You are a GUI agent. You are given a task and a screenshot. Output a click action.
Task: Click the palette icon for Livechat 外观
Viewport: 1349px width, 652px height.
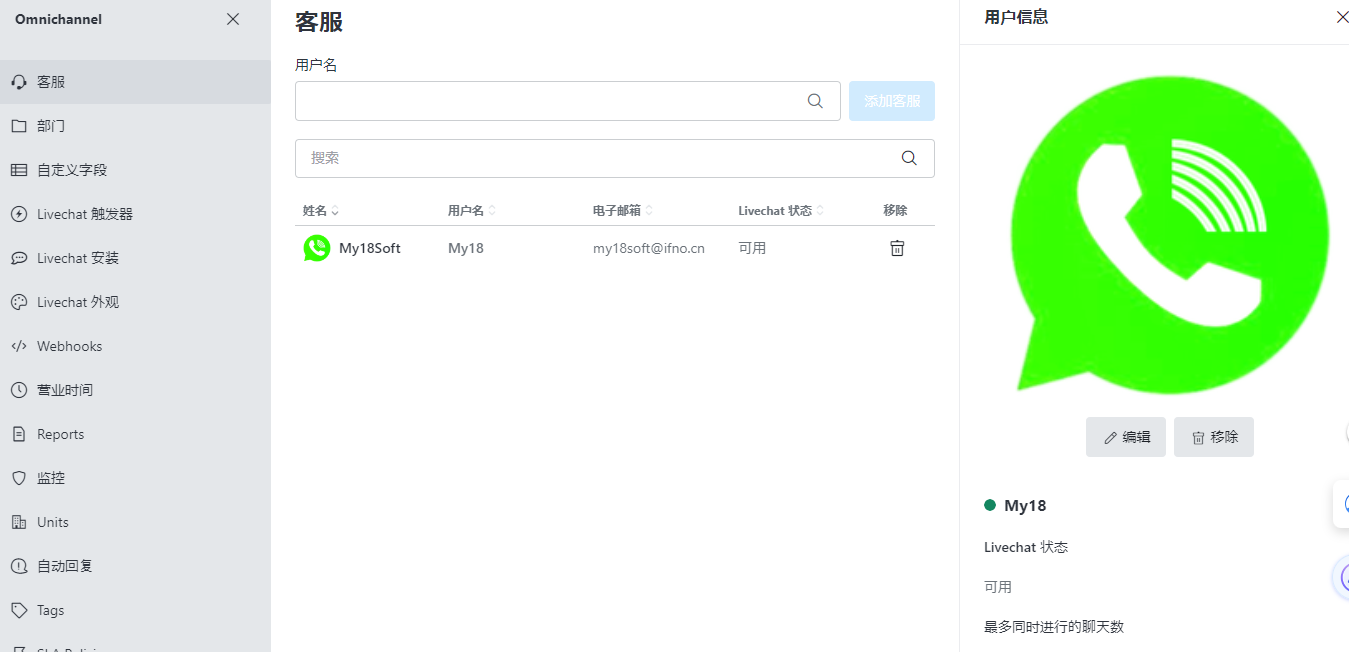(19, 302)
